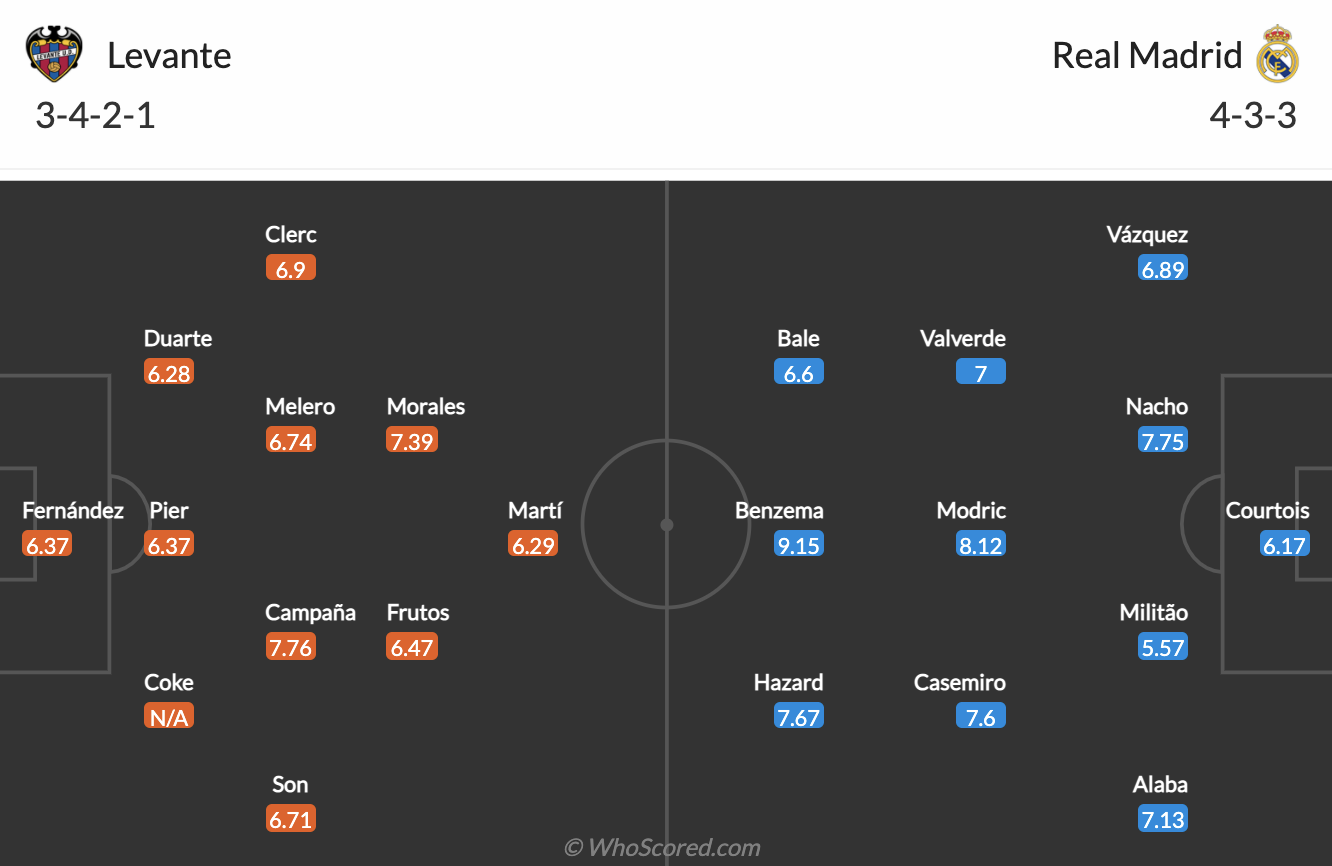
Task: Click Nacho's 7.75 rating badge
Action: [x=1162, y=441]
